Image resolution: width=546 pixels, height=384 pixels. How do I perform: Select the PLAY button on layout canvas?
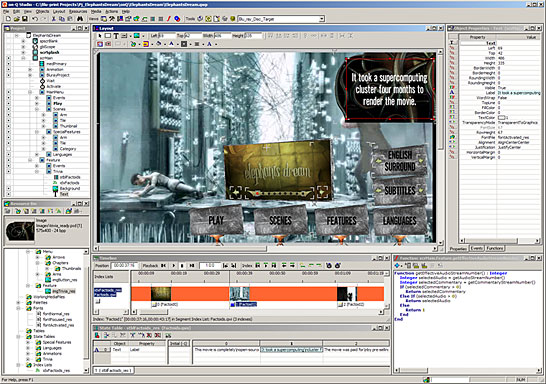(x=216, y=220)
